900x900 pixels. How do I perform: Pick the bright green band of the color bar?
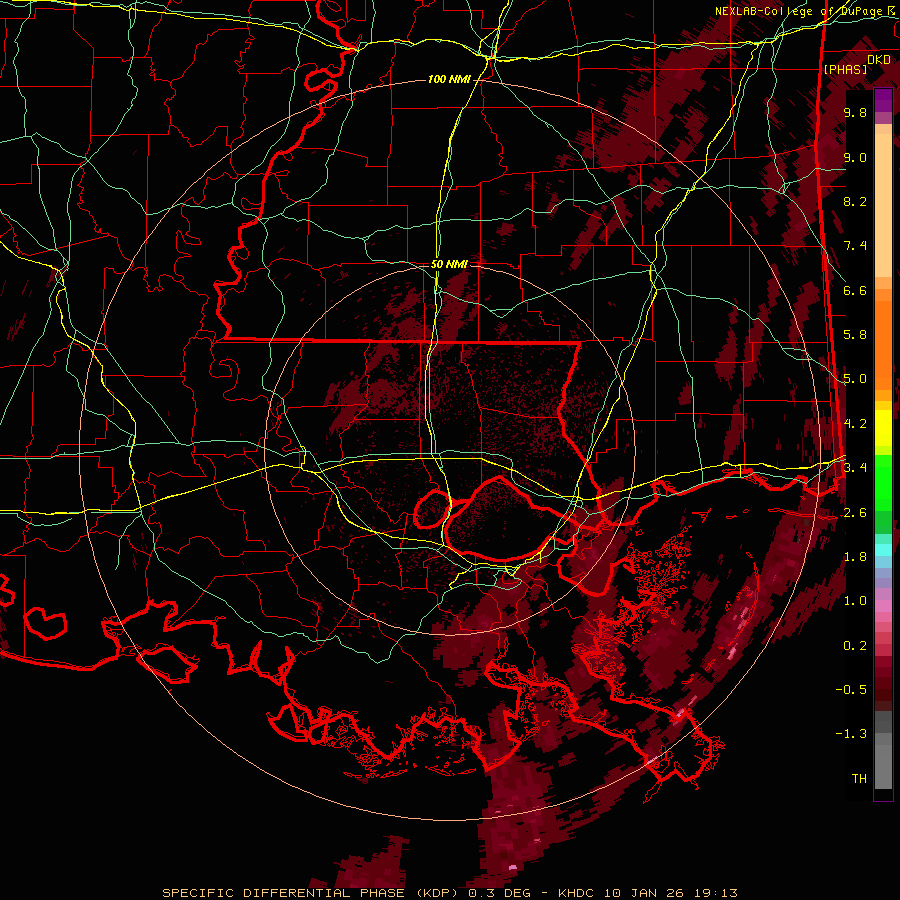(883, 482)
